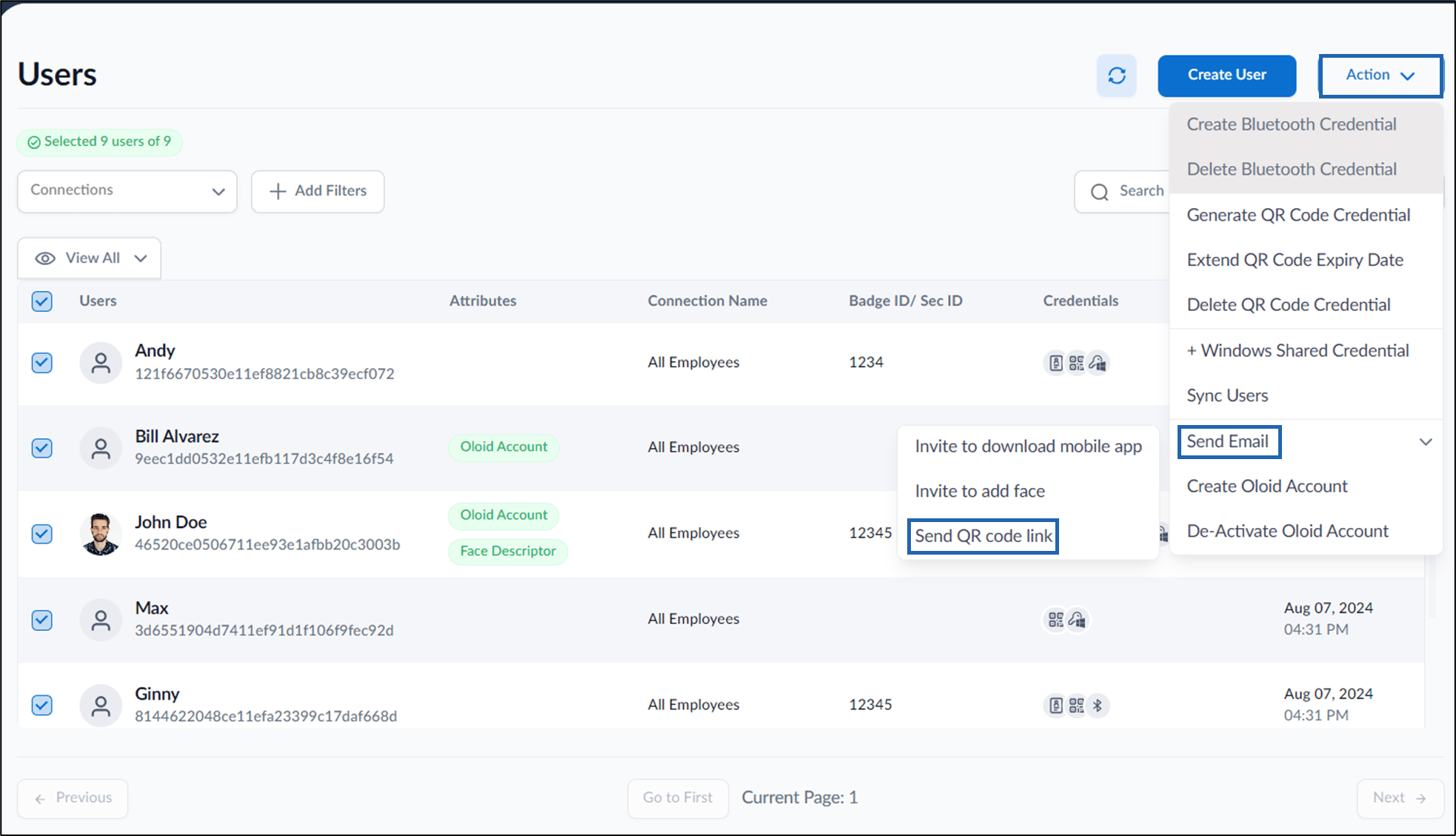This screenshot has height=836, width=1456.
Task: Click the Add Filters button
Action: tap(318, 191)
